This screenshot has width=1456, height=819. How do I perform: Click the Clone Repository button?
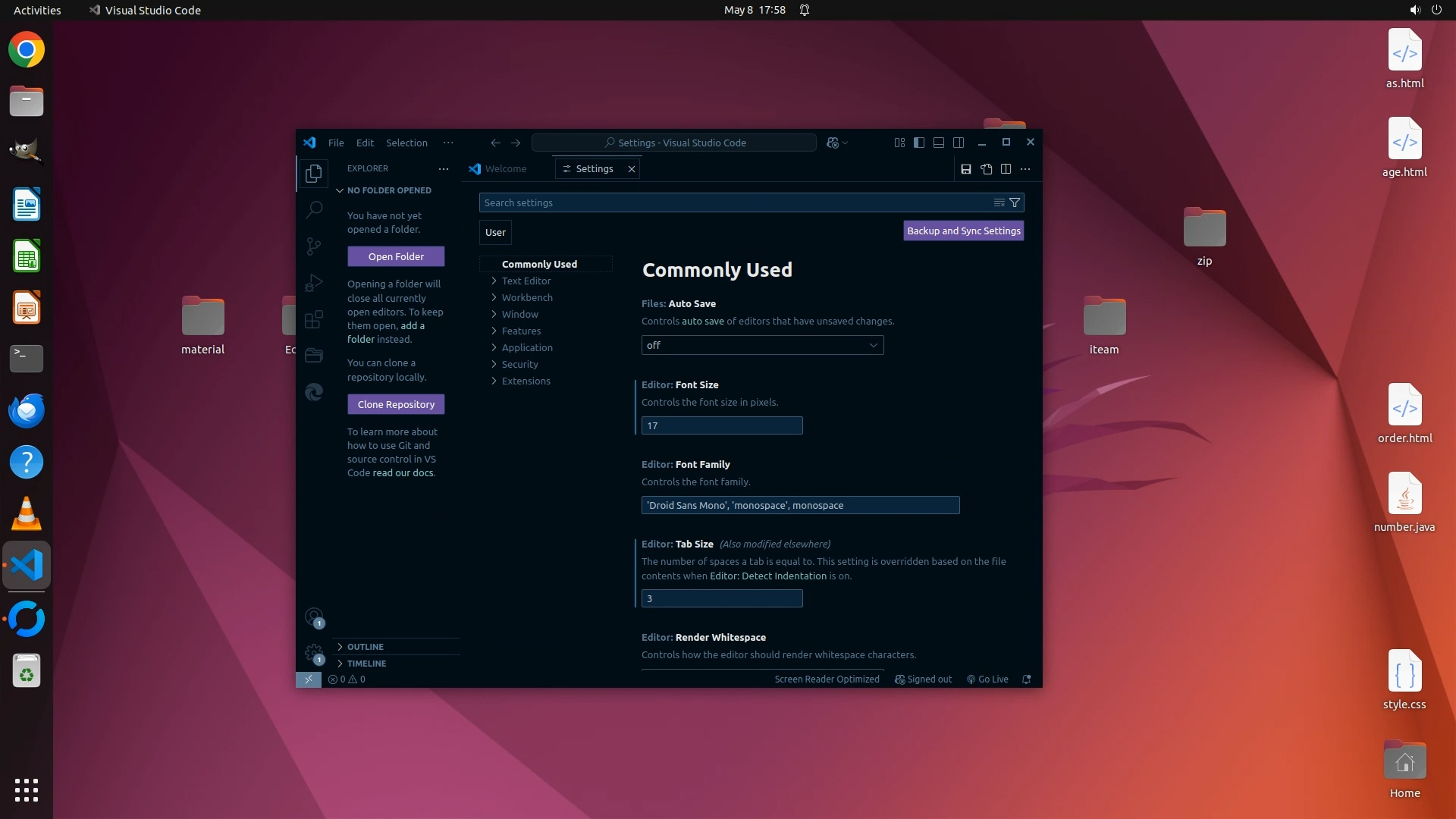click(x=396, y=404)
